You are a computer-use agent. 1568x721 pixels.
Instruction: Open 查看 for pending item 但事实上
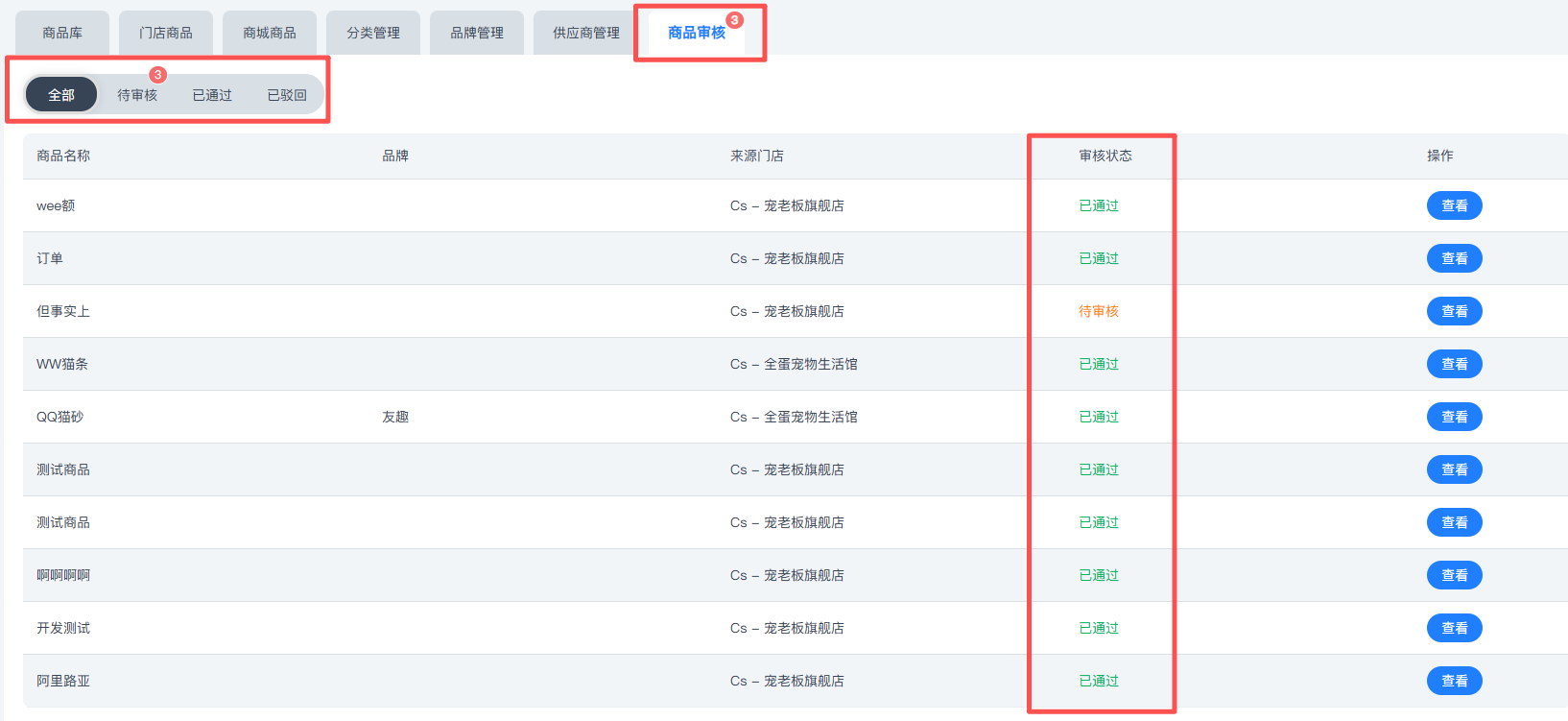pos(1454,311)
